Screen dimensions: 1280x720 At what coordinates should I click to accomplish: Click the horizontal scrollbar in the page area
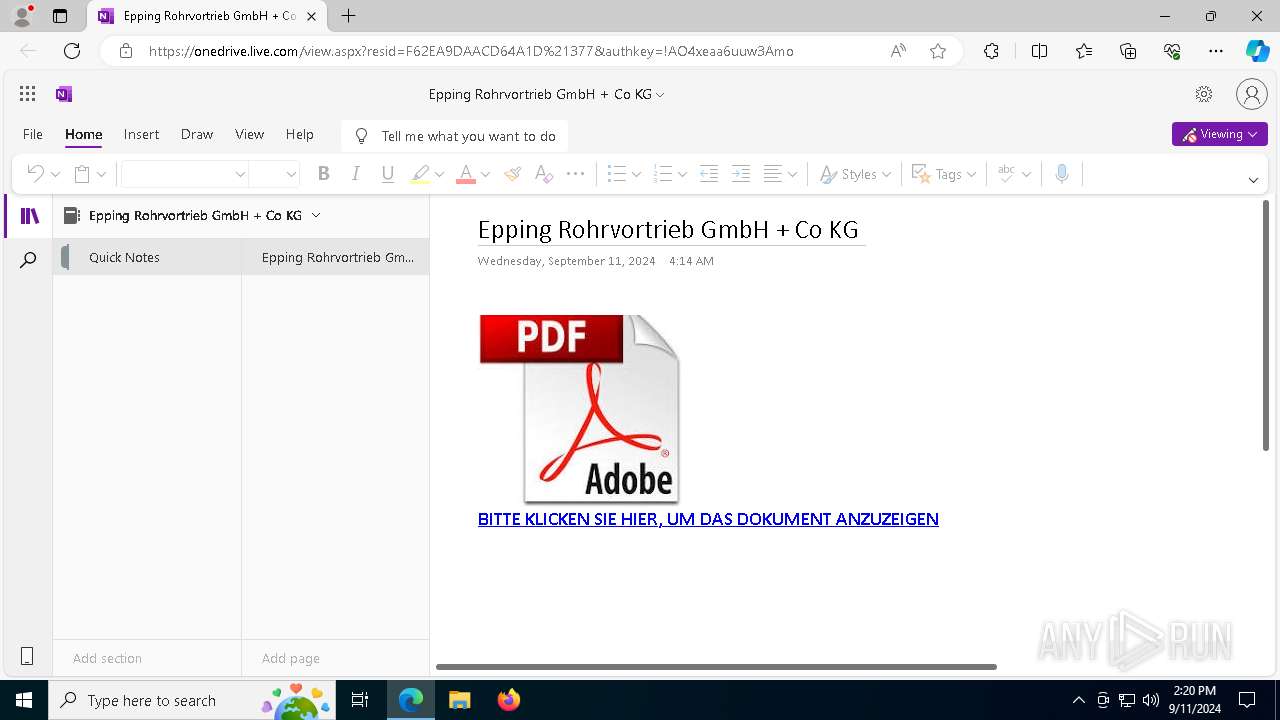coord(716,666)
